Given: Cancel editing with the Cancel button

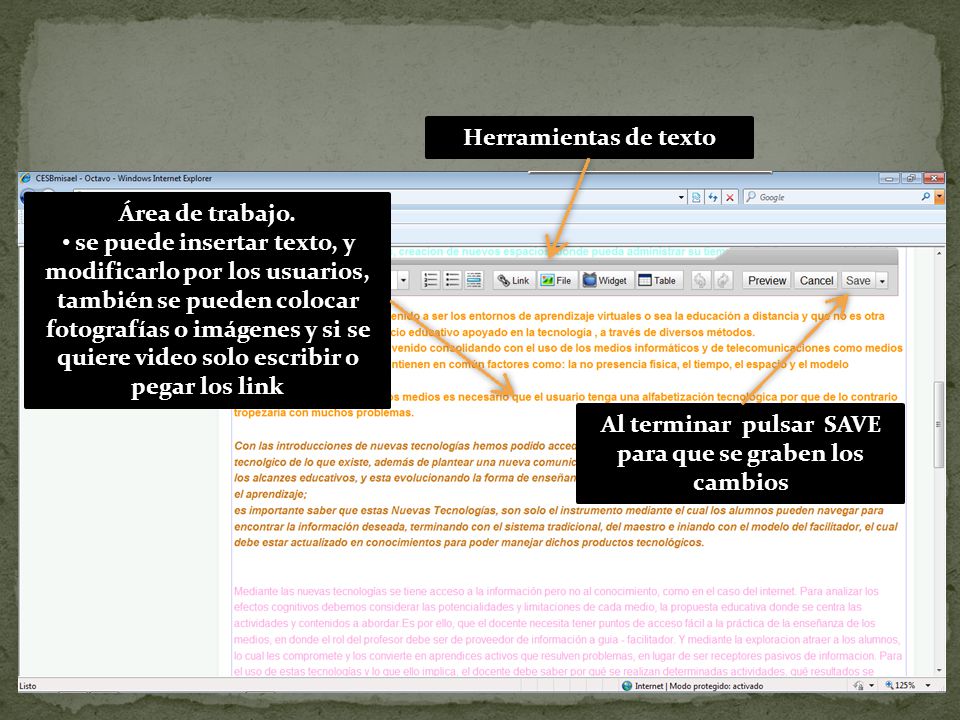Looking at the screenshot, I should (816, 280).
